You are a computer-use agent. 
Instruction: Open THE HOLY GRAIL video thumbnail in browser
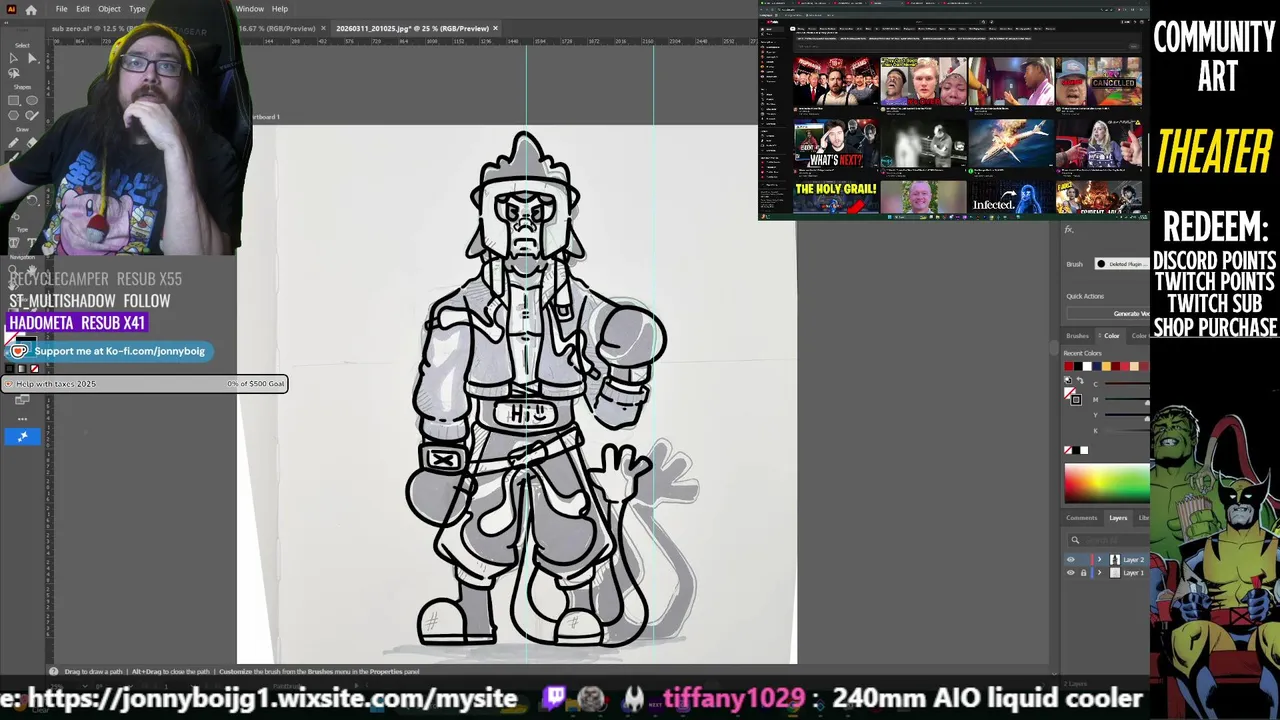(x=836, y=197)
